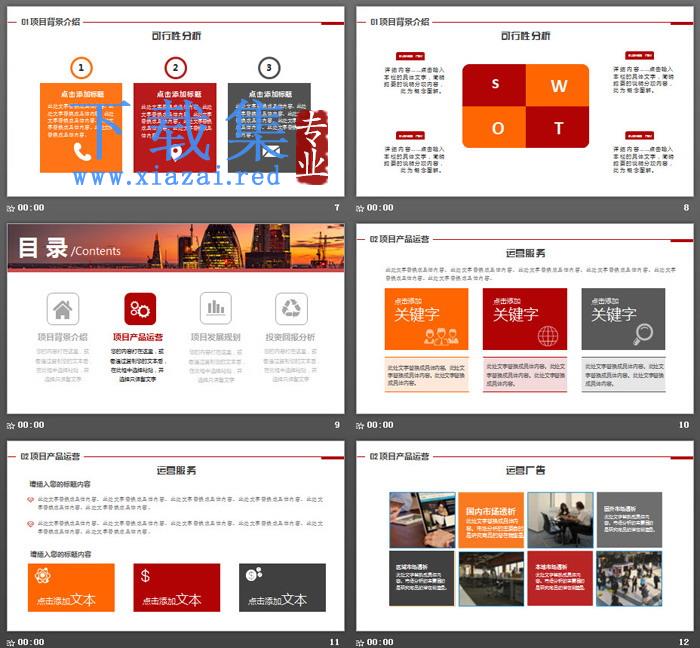The image size is (700, 648).
Task: Click the animation star icon under slide 8
Action: [x=360, y=208]
